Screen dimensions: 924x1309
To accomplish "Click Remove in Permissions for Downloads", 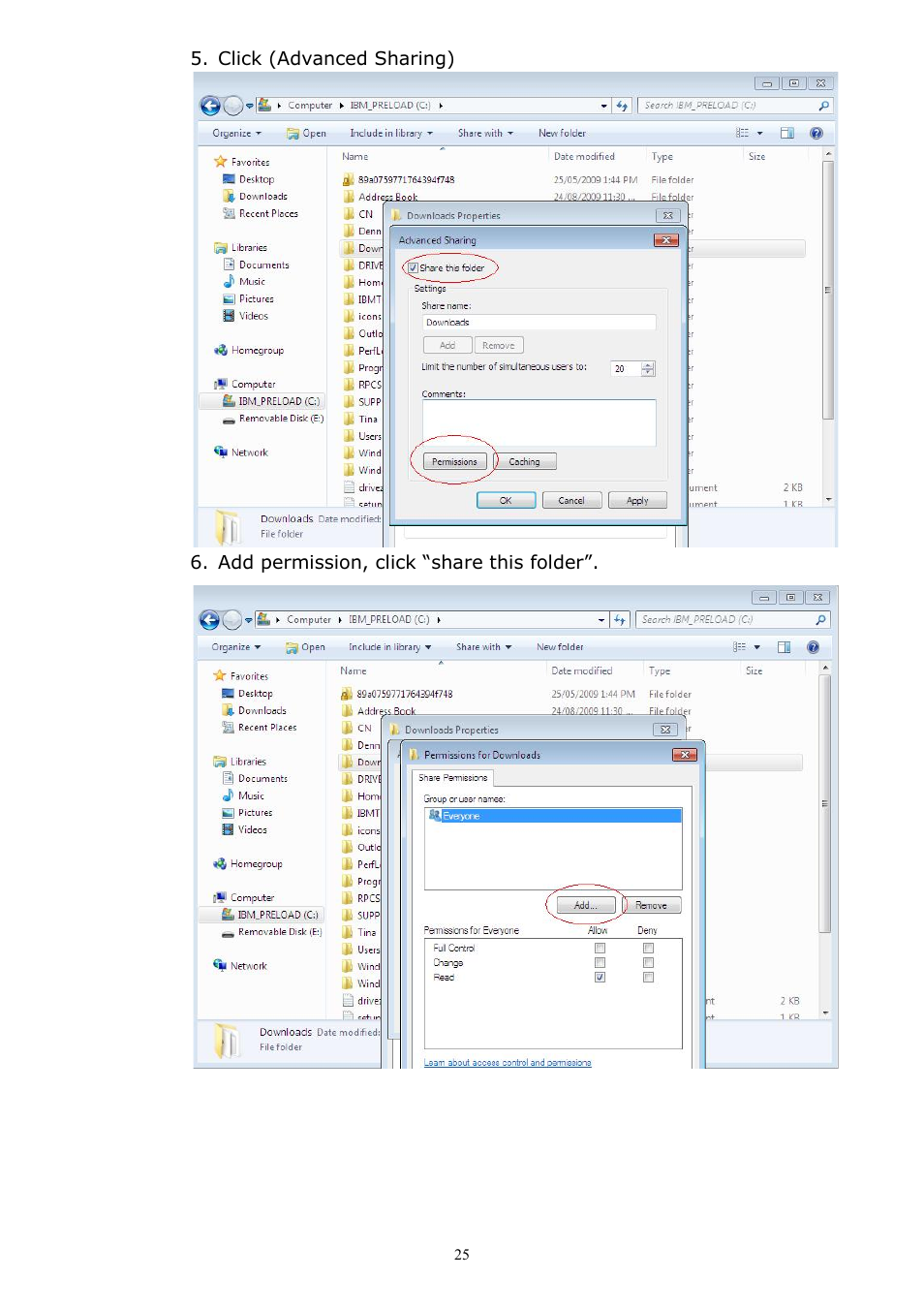I will click(651, 906).
